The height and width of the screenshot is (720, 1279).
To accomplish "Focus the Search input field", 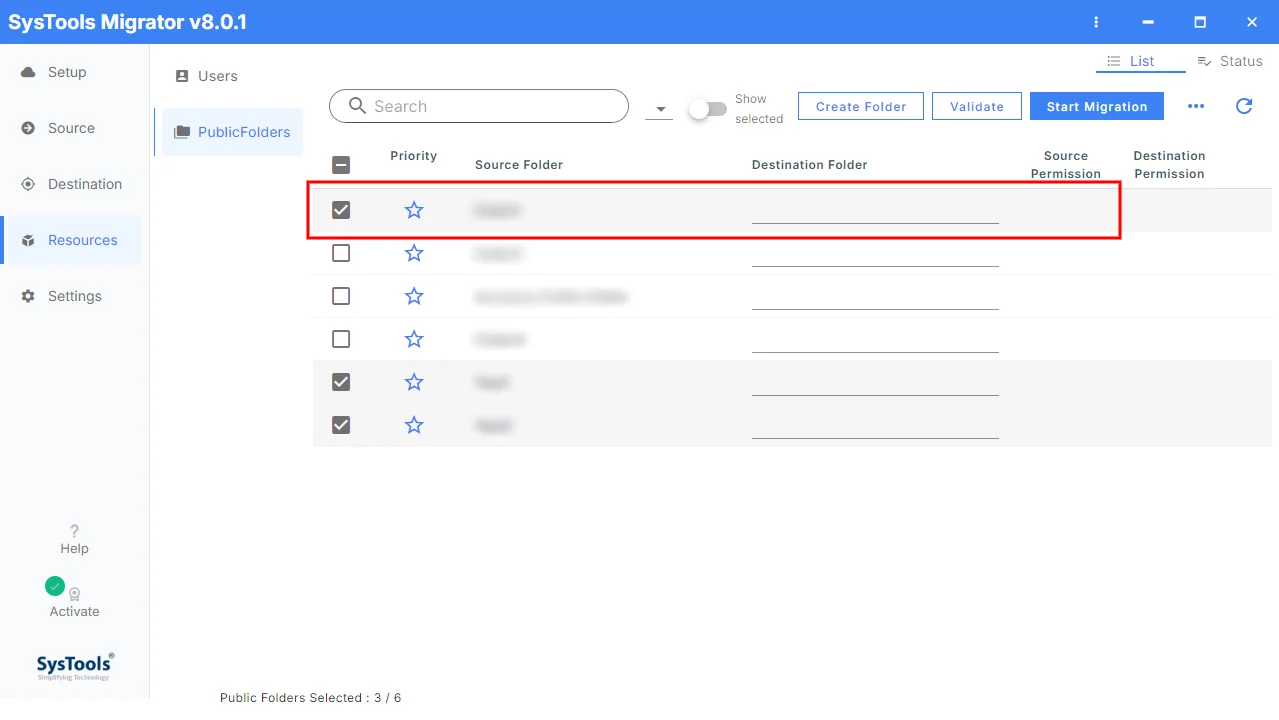I will (x=479, y=106).
